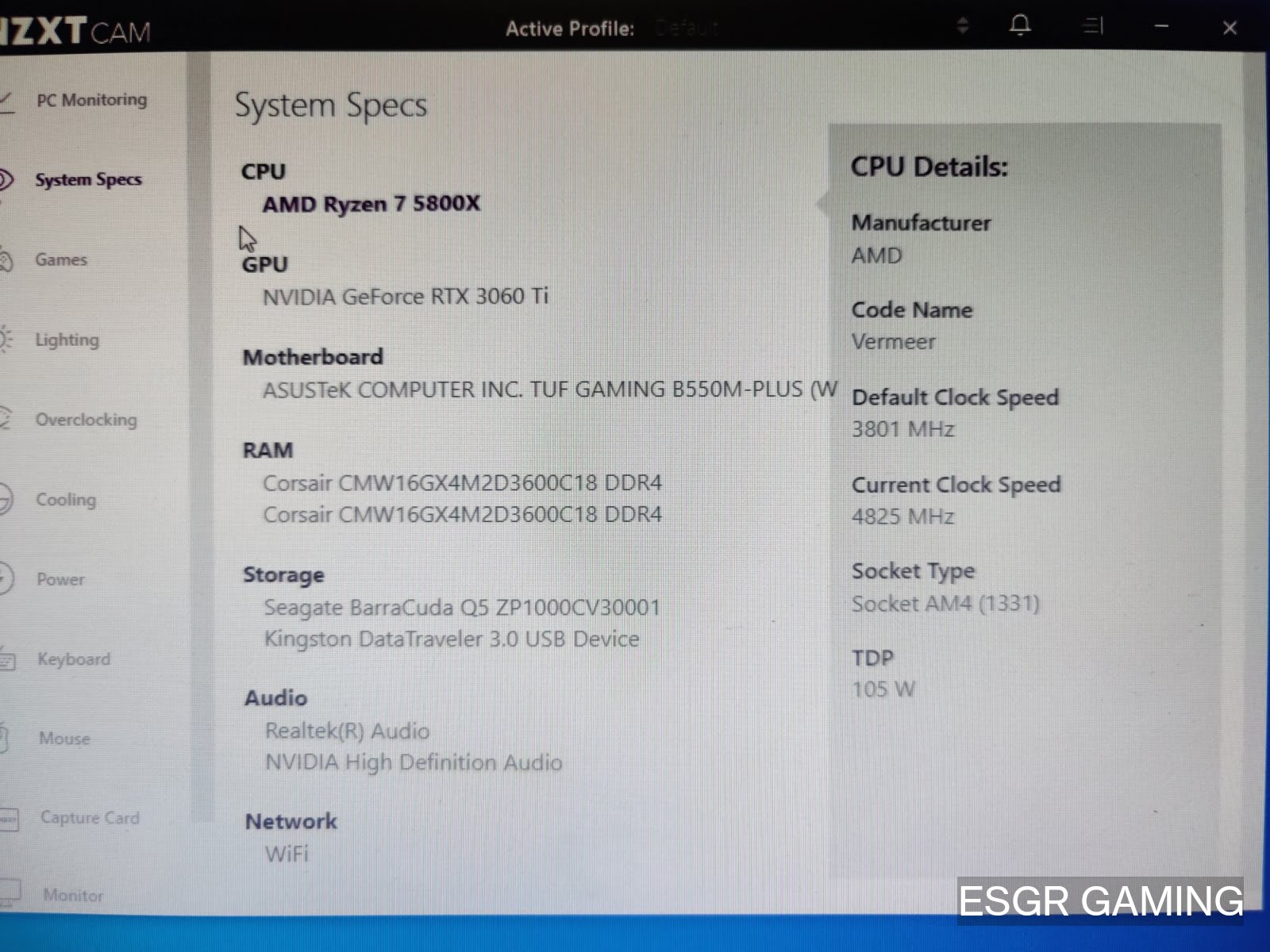The width and height of the screenshot is (1270, 952).
Task: Open the PC Monitoring section
Action: (x=91, y=100)
